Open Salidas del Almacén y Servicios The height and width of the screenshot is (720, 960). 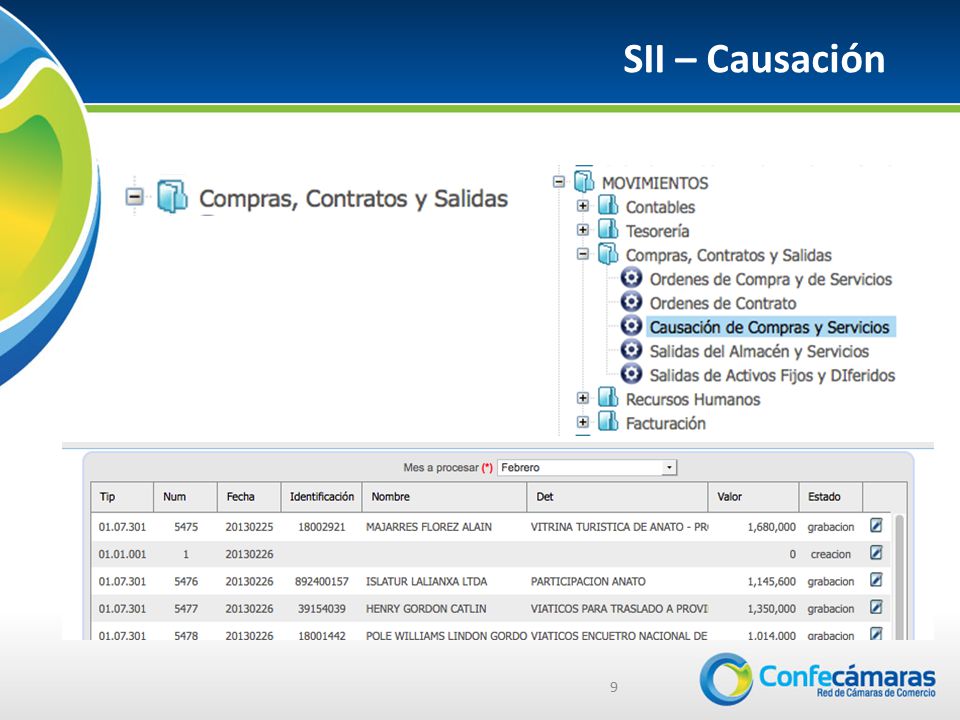click(x=759, y=351)
